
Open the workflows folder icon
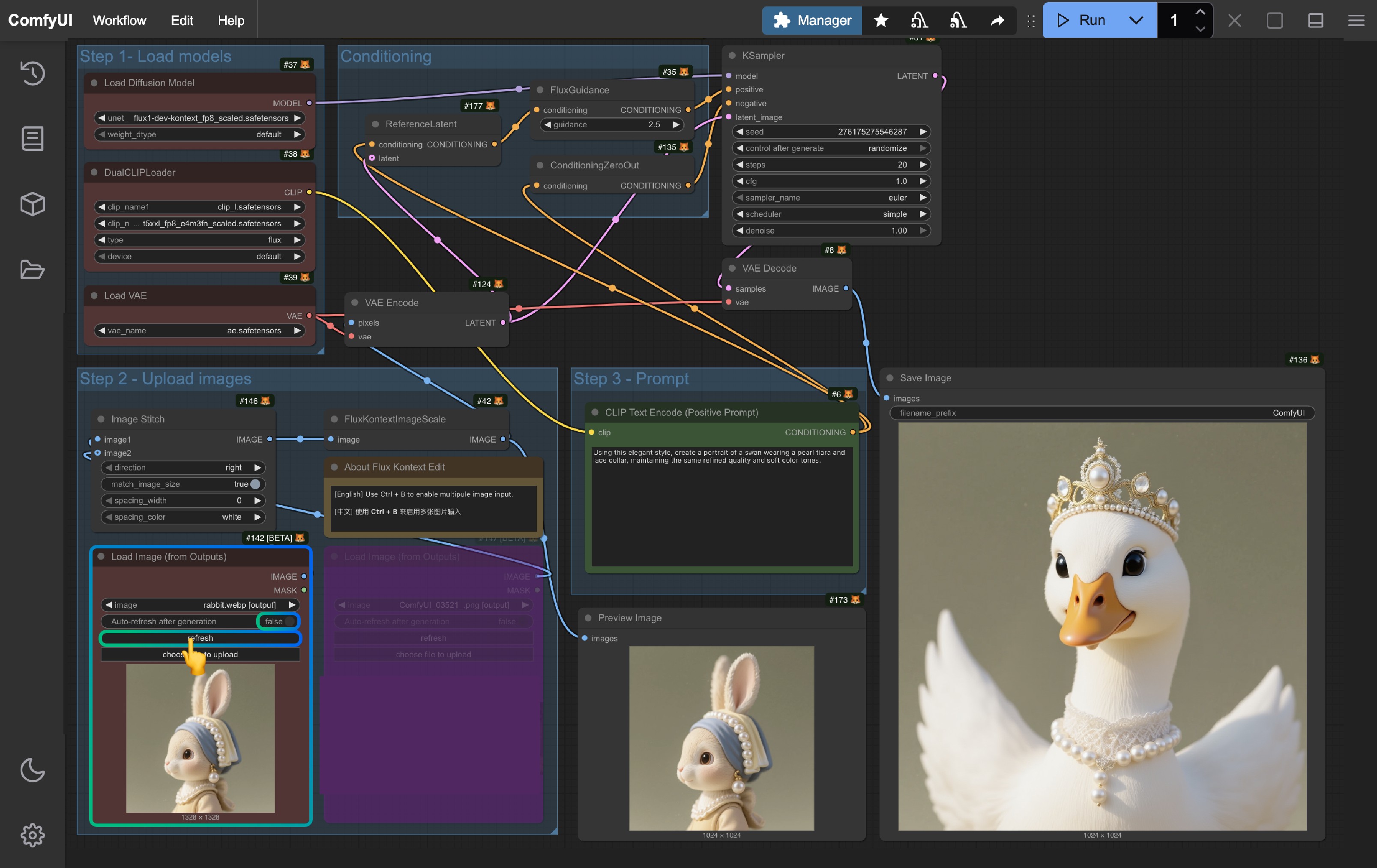(33, 269)
